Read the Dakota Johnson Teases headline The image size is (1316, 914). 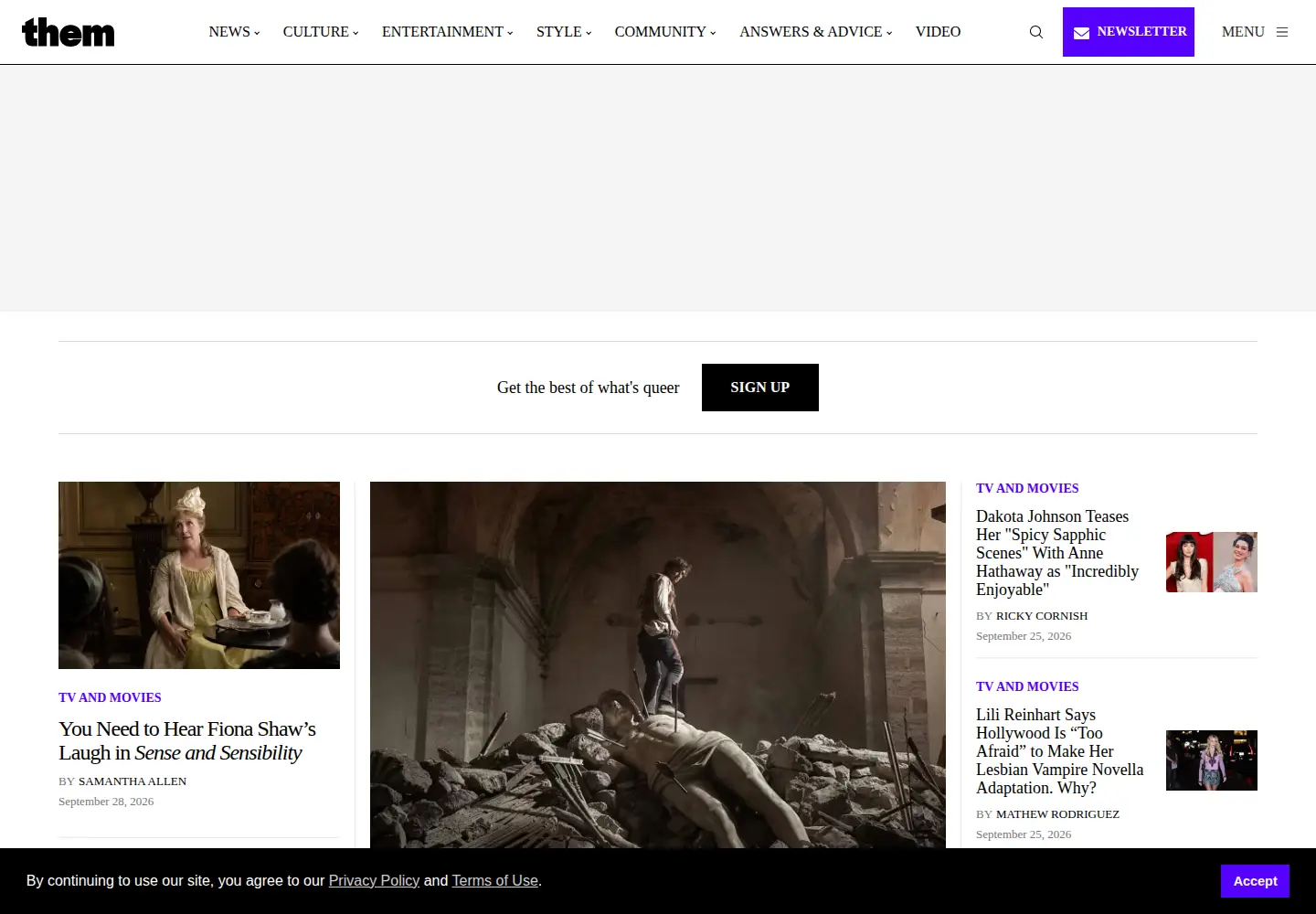point(1058,553)
